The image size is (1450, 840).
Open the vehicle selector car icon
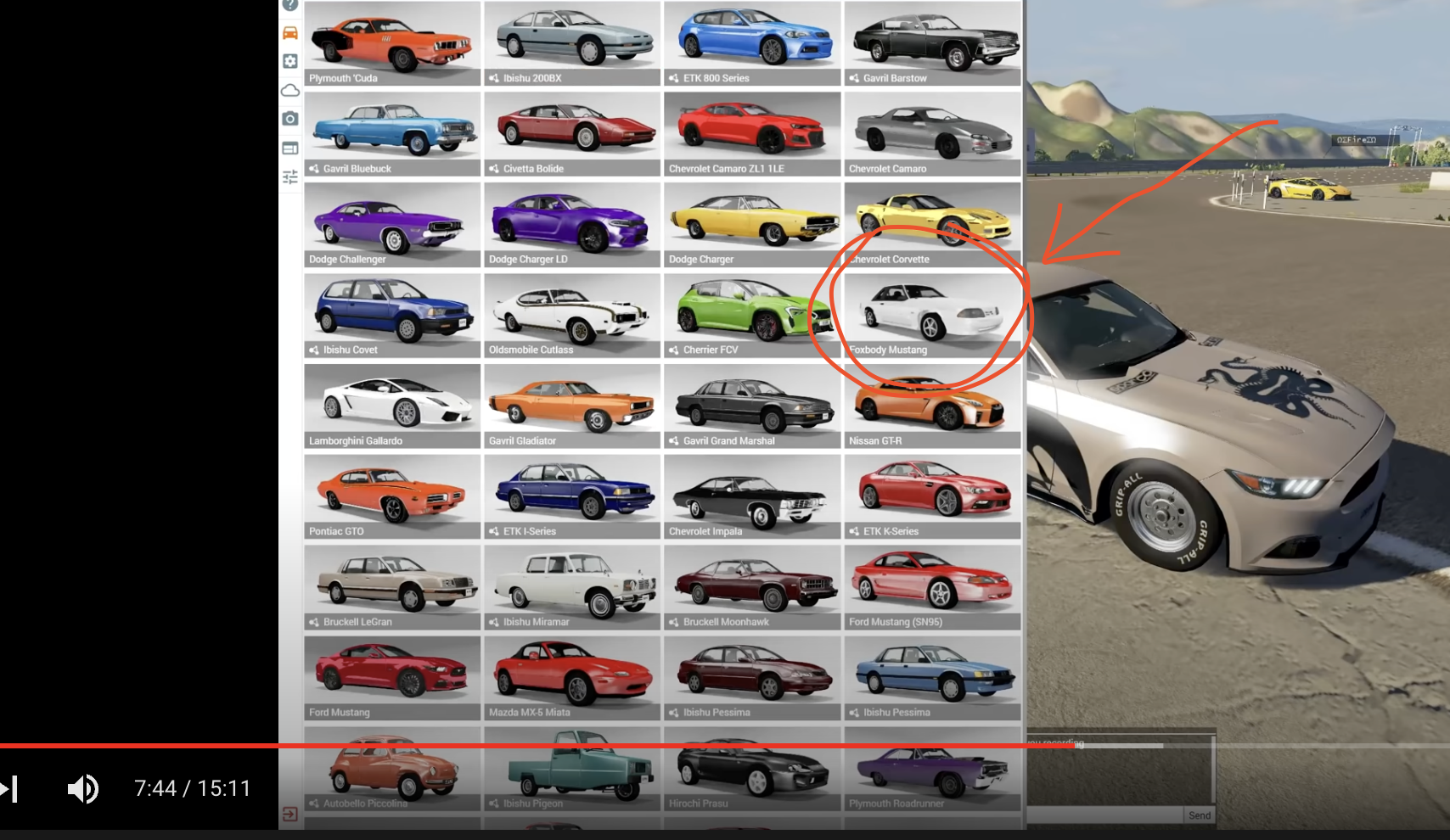tap(290, 33)
